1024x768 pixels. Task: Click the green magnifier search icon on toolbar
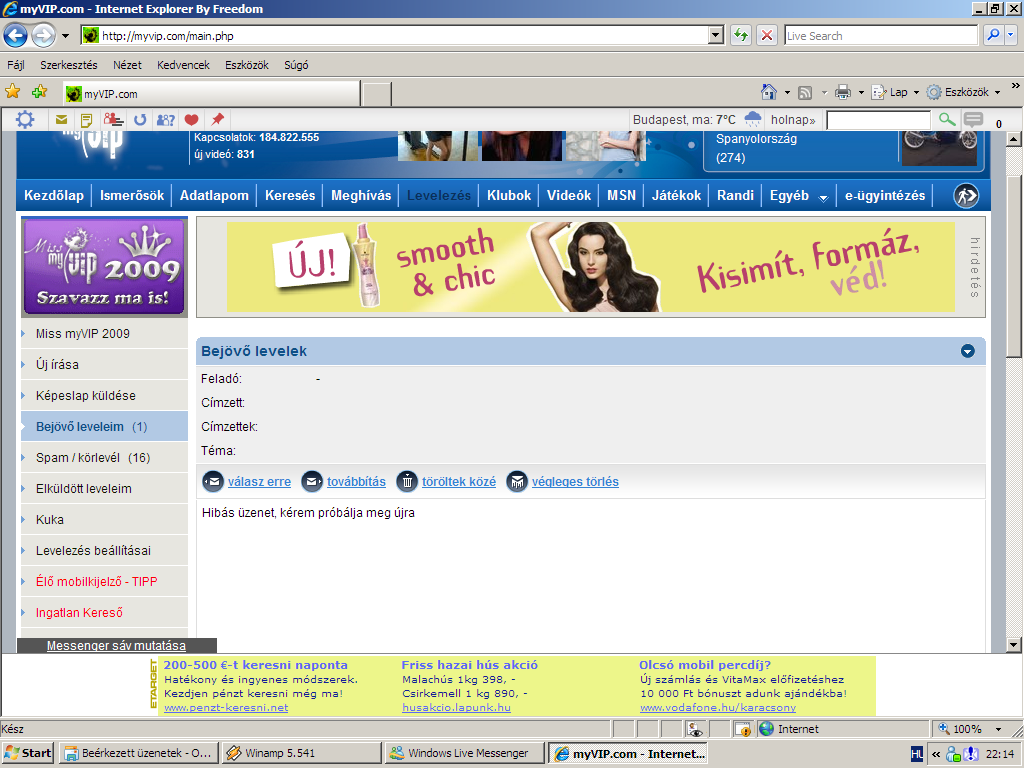click(947, 119)
